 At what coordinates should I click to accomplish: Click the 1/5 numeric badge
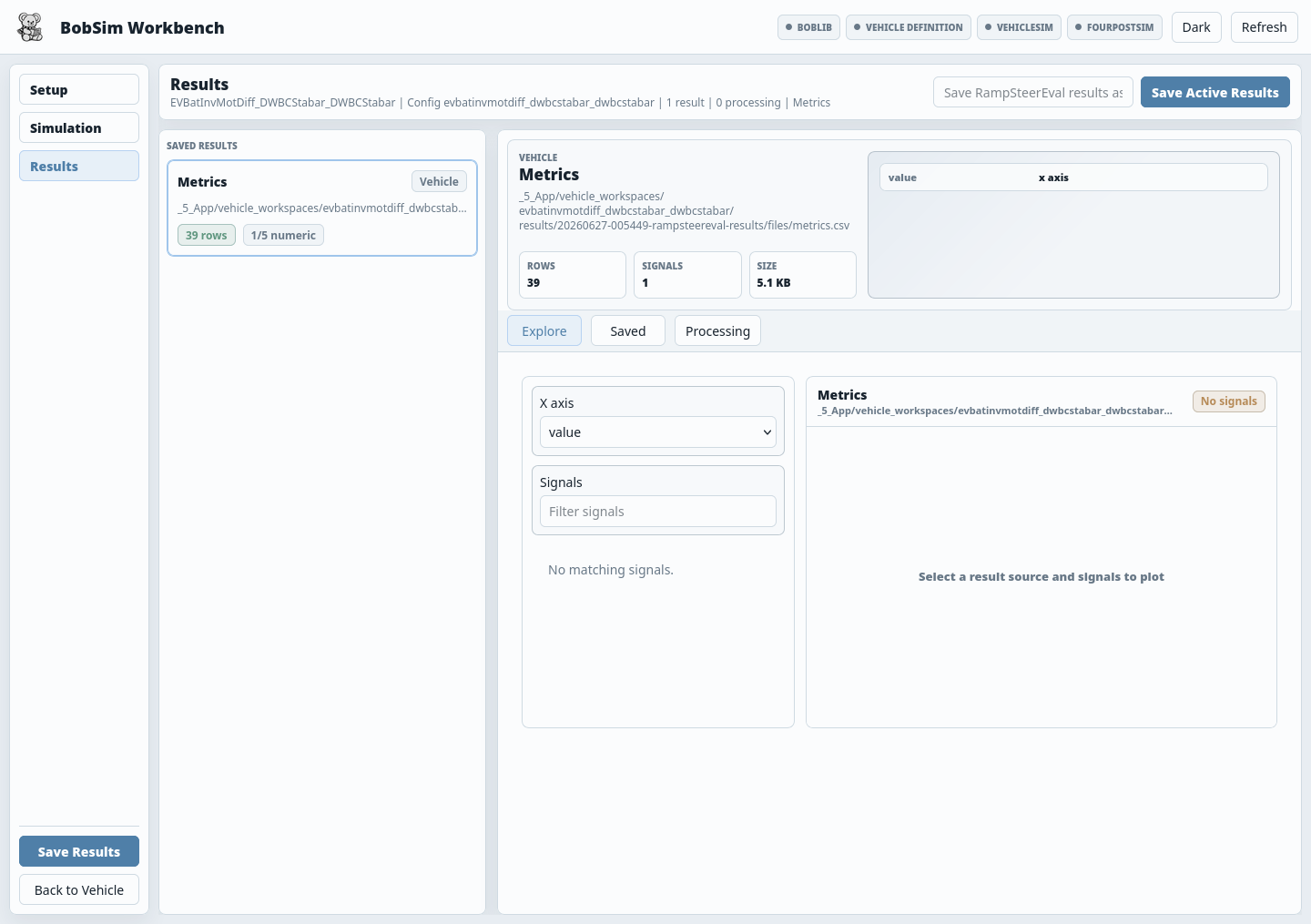(x=283, y=235)
